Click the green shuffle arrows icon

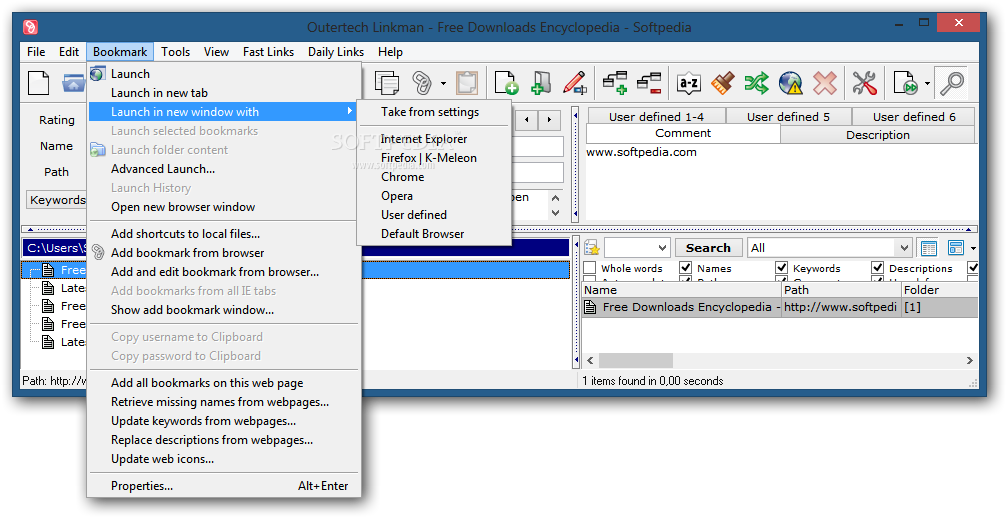(757, 83)
